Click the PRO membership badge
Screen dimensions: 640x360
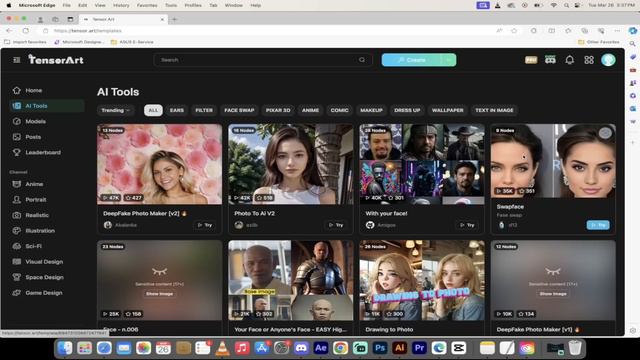coord(531,60)
